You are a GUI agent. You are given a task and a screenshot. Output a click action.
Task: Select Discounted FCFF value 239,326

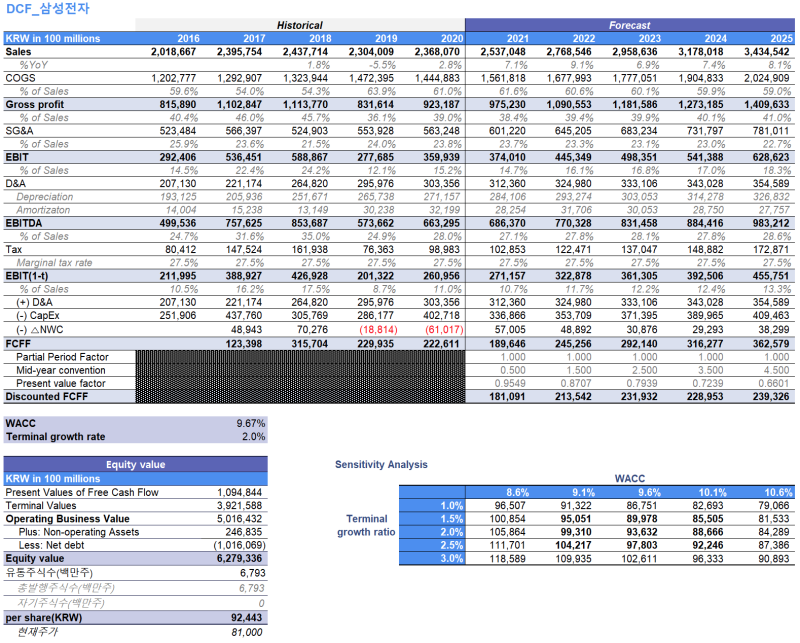click(x=770, y=397)
